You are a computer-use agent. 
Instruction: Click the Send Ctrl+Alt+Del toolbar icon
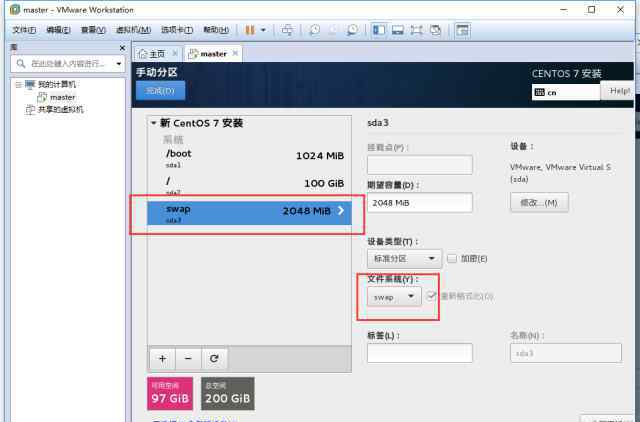pyautogui.click(x=287, y=30)
